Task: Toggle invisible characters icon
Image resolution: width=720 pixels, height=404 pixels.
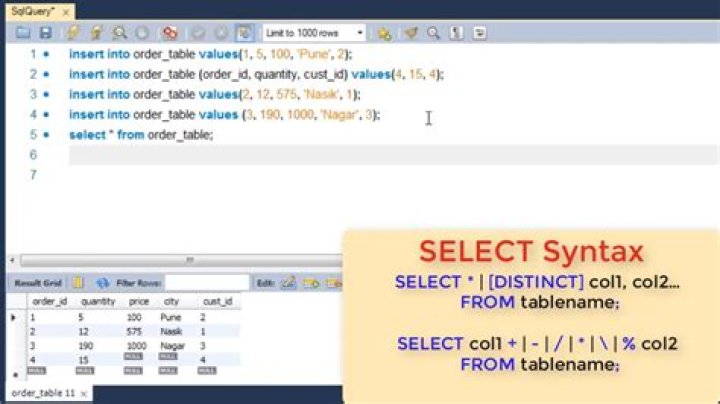Action: (x=456, y=33)
